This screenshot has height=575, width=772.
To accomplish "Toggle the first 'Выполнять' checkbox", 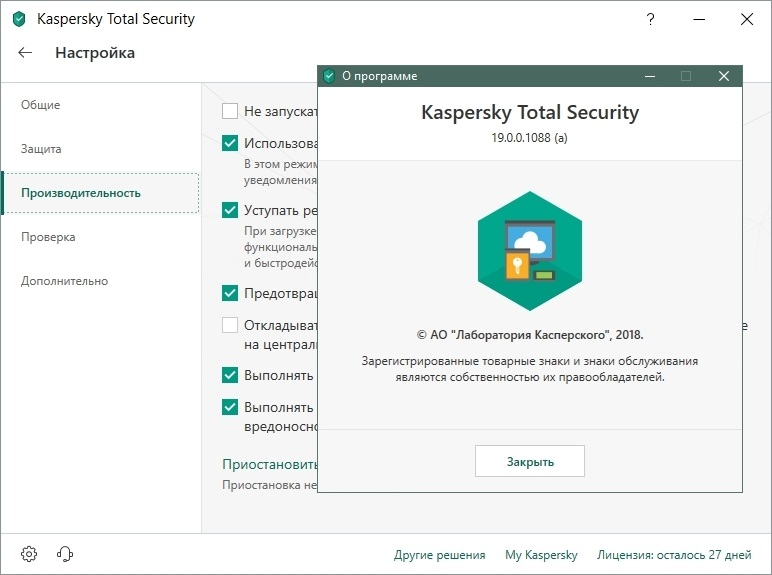I will [230, 375].
